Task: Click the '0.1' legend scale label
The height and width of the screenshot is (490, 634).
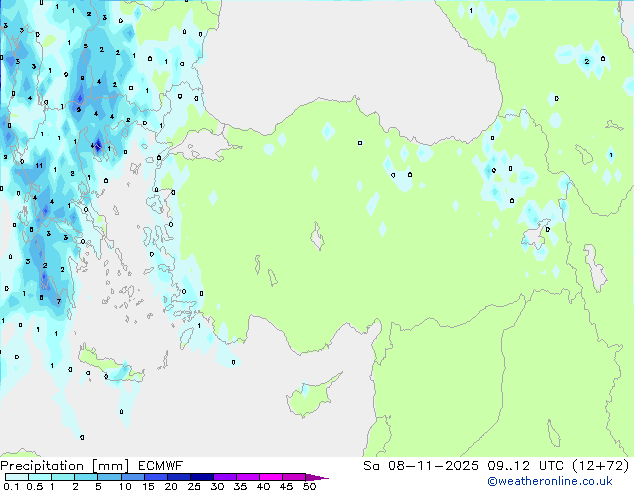Action: pyautogui.click(x=11, y=486)
